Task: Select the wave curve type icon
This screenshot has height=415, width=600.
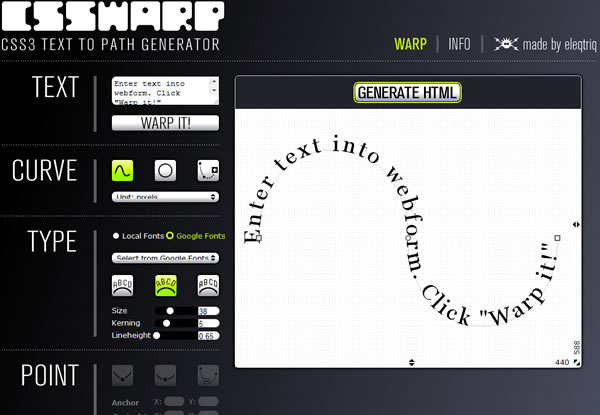Action: tap(122, 170)
